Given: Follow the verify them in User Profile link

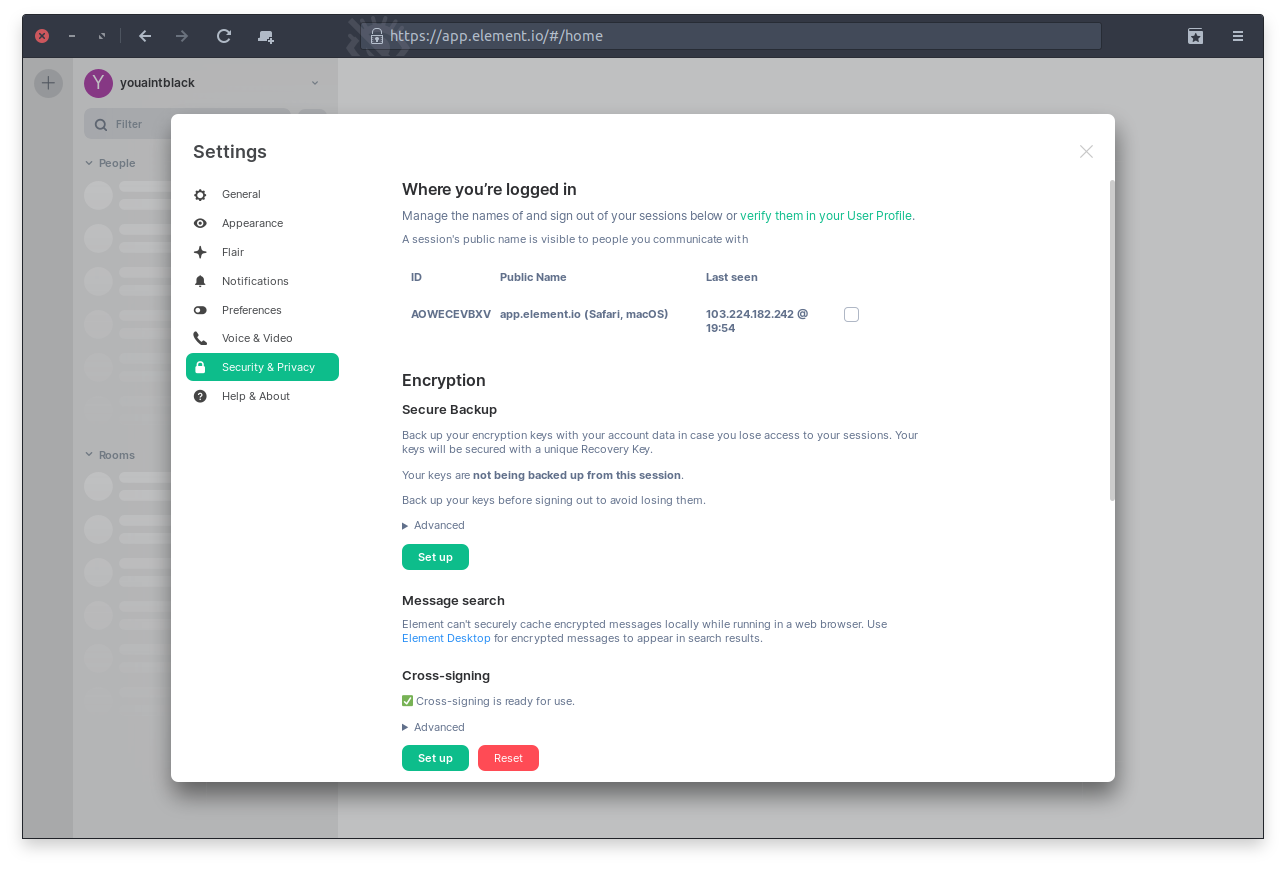Looking at the screenshot, I should point(825,216).
